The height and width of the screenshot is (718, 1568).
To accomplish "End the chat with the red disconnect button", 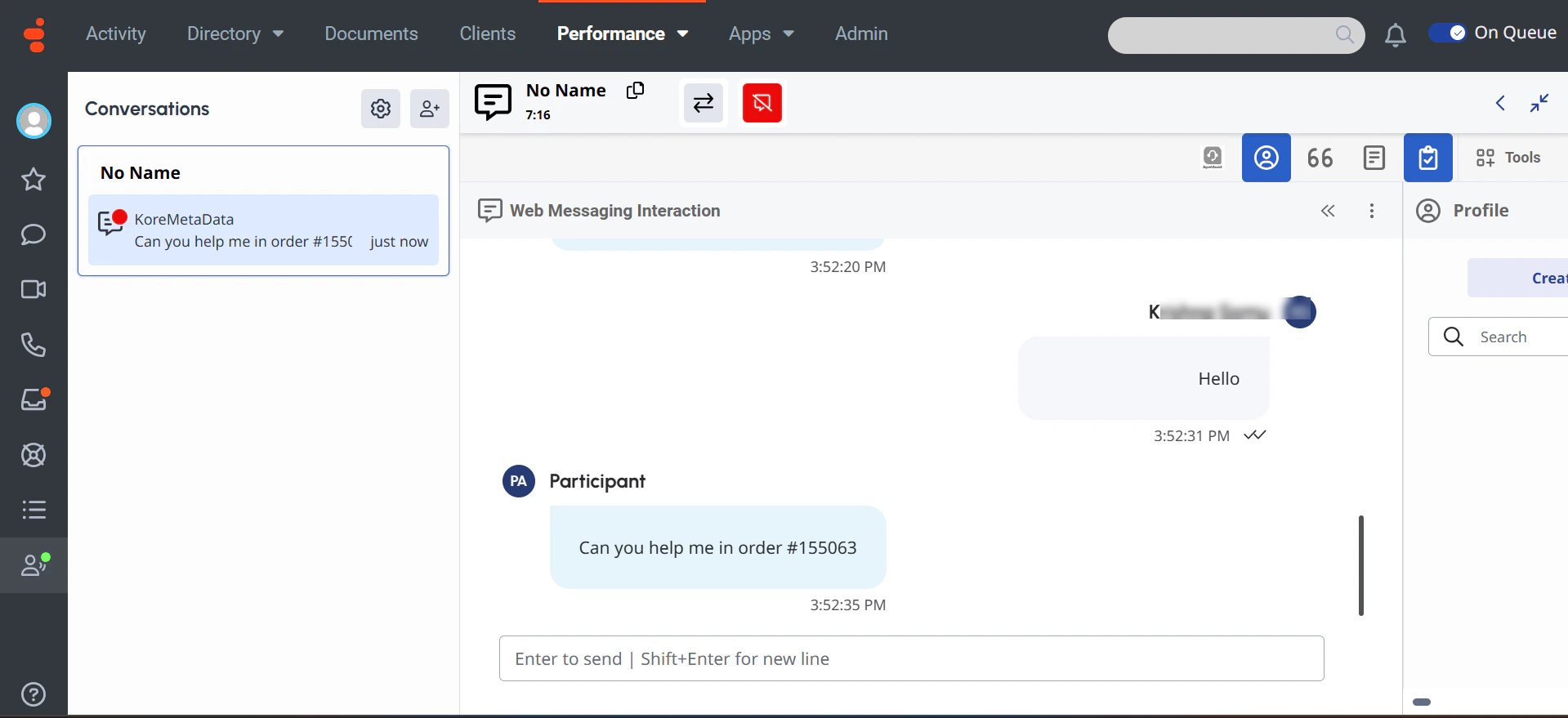I will (762, 103).
